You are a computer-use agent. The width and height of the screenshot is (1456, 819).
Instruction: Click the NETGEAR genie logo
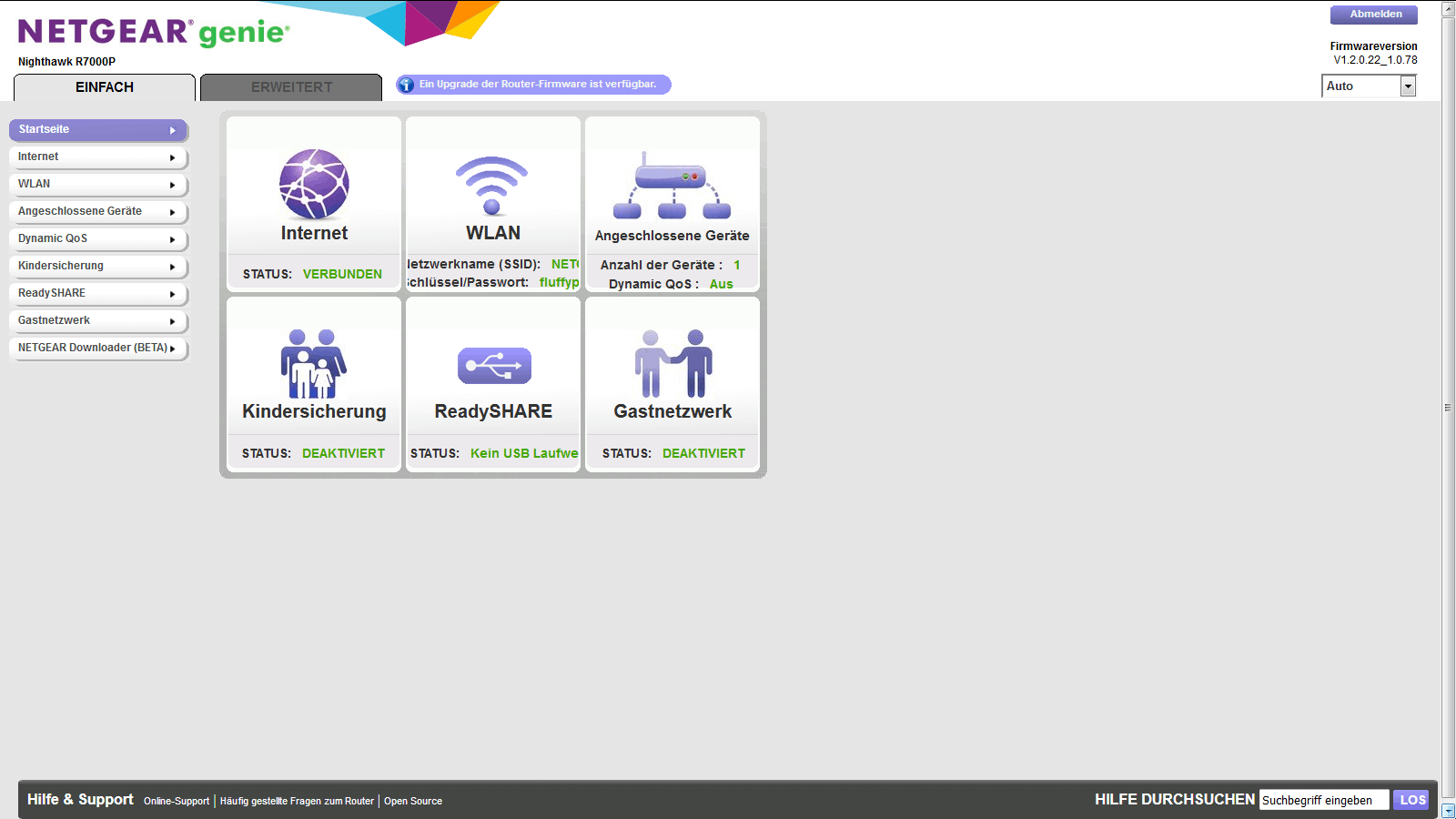[x=154, y=32]
